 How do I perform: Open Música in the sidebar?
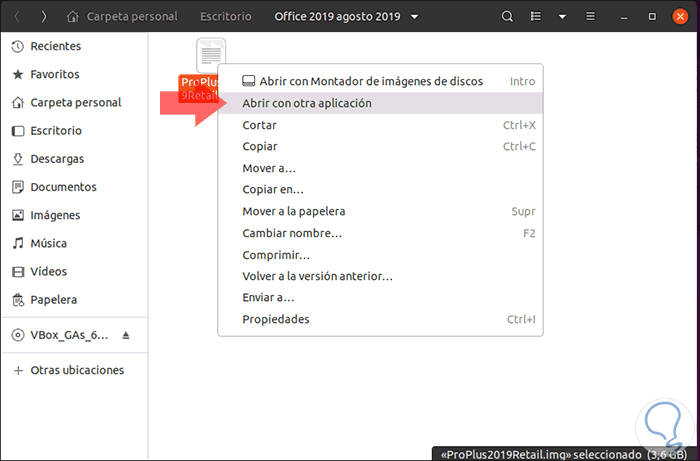pos(48,243)
